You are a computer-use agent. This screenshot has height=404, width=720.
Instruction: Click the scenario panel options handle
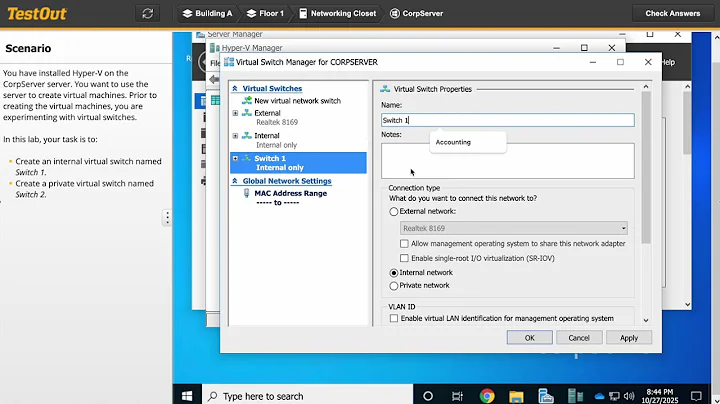[x=167, y=218]
